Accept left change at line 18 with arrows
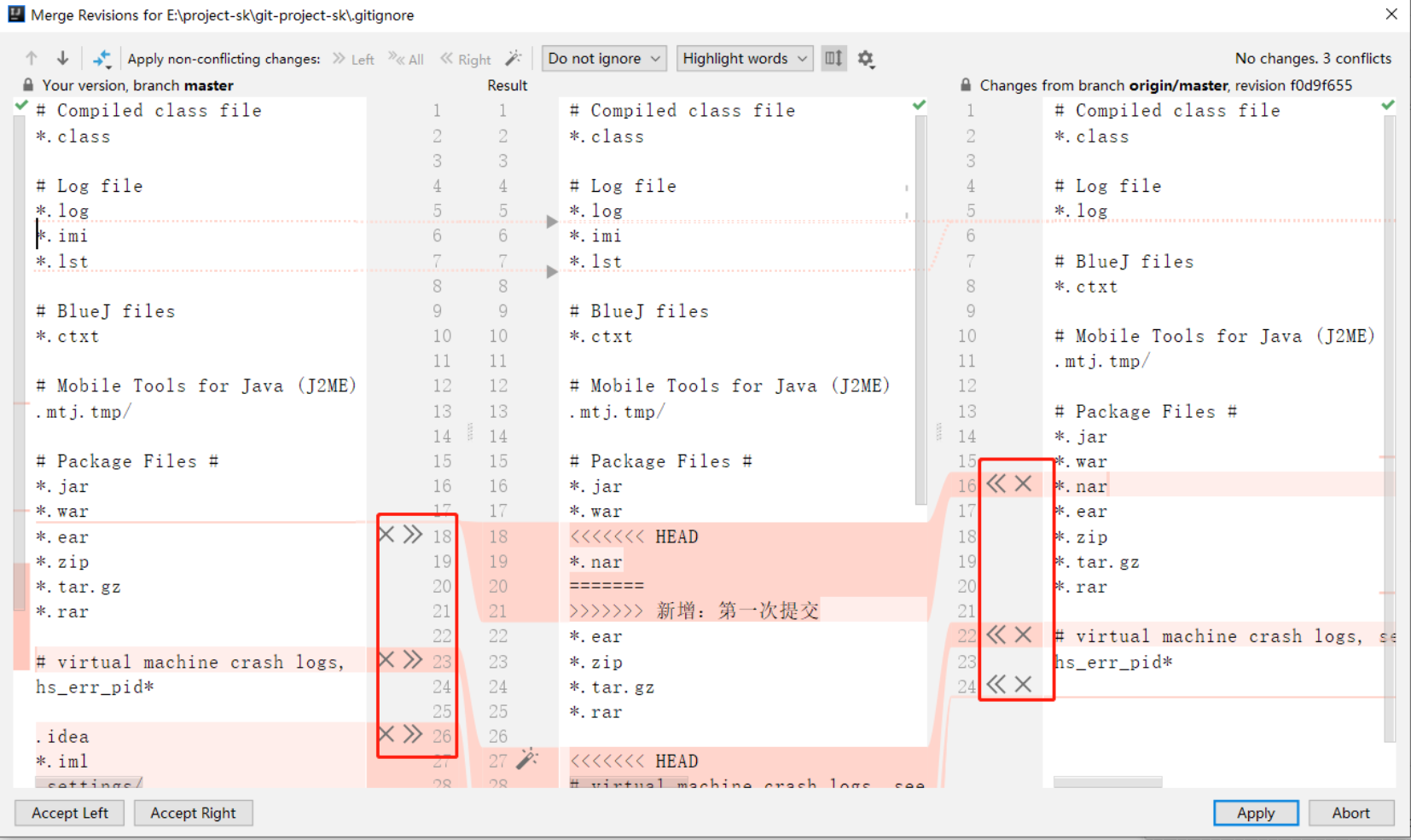The image size is (1411, 840). pyautogui.click(x=413, y=535)
